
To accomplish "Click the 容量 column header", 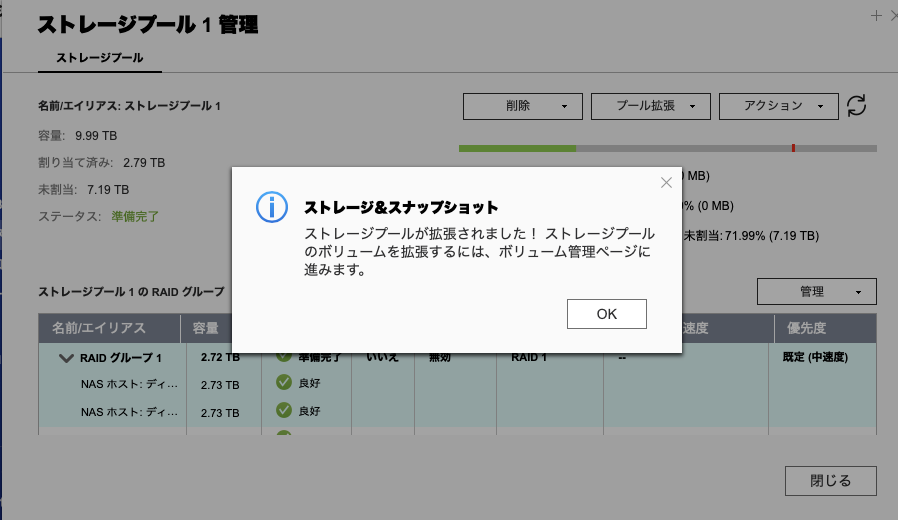I will coord(206,328).
